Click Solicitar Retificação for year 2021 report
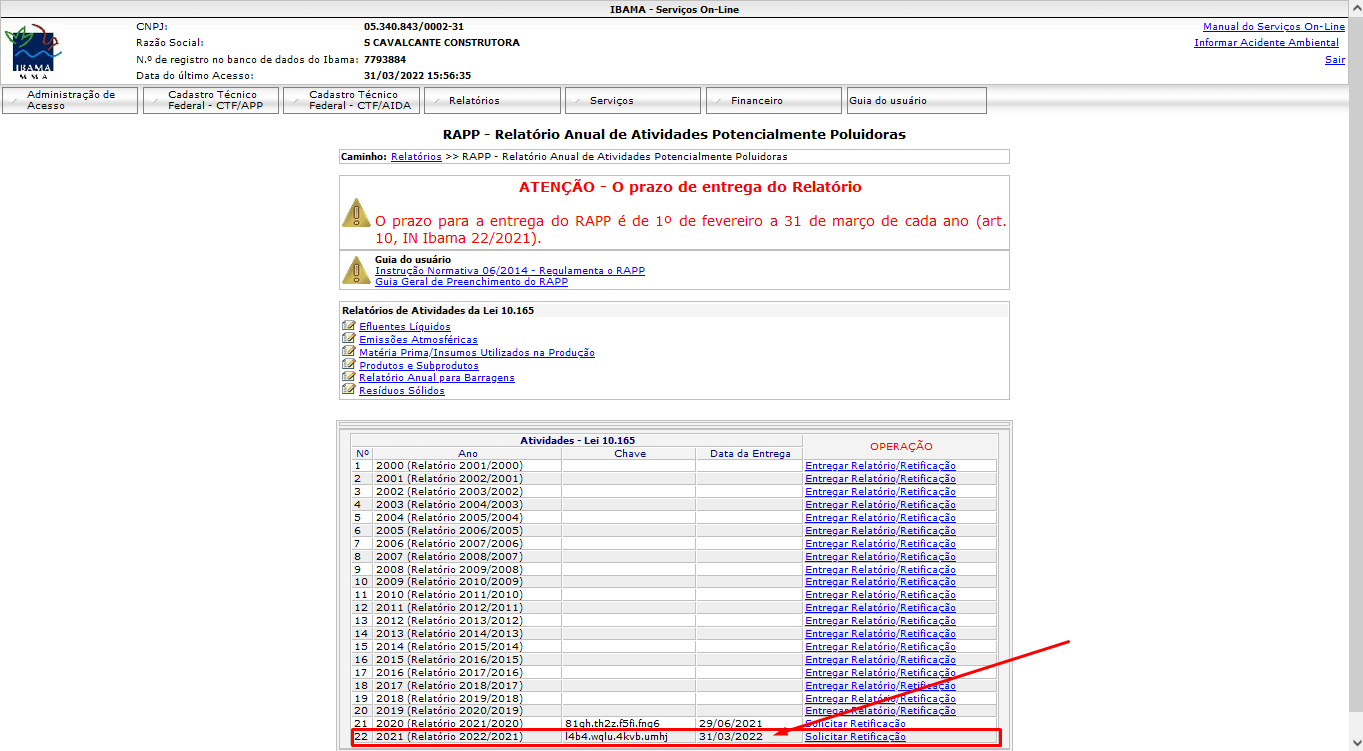 click(x=855, y=737)
